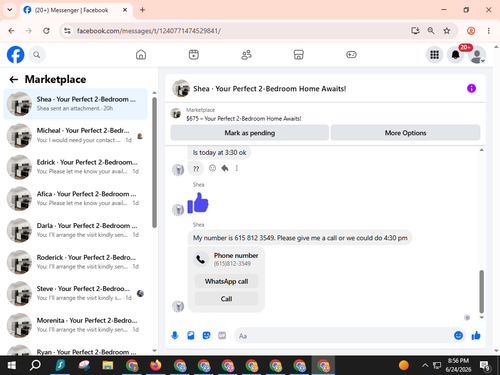Image resolution: width=500 pixels, height=375 pixels.
Task: Click WhatsApp call button
Action: coord(226,281)
